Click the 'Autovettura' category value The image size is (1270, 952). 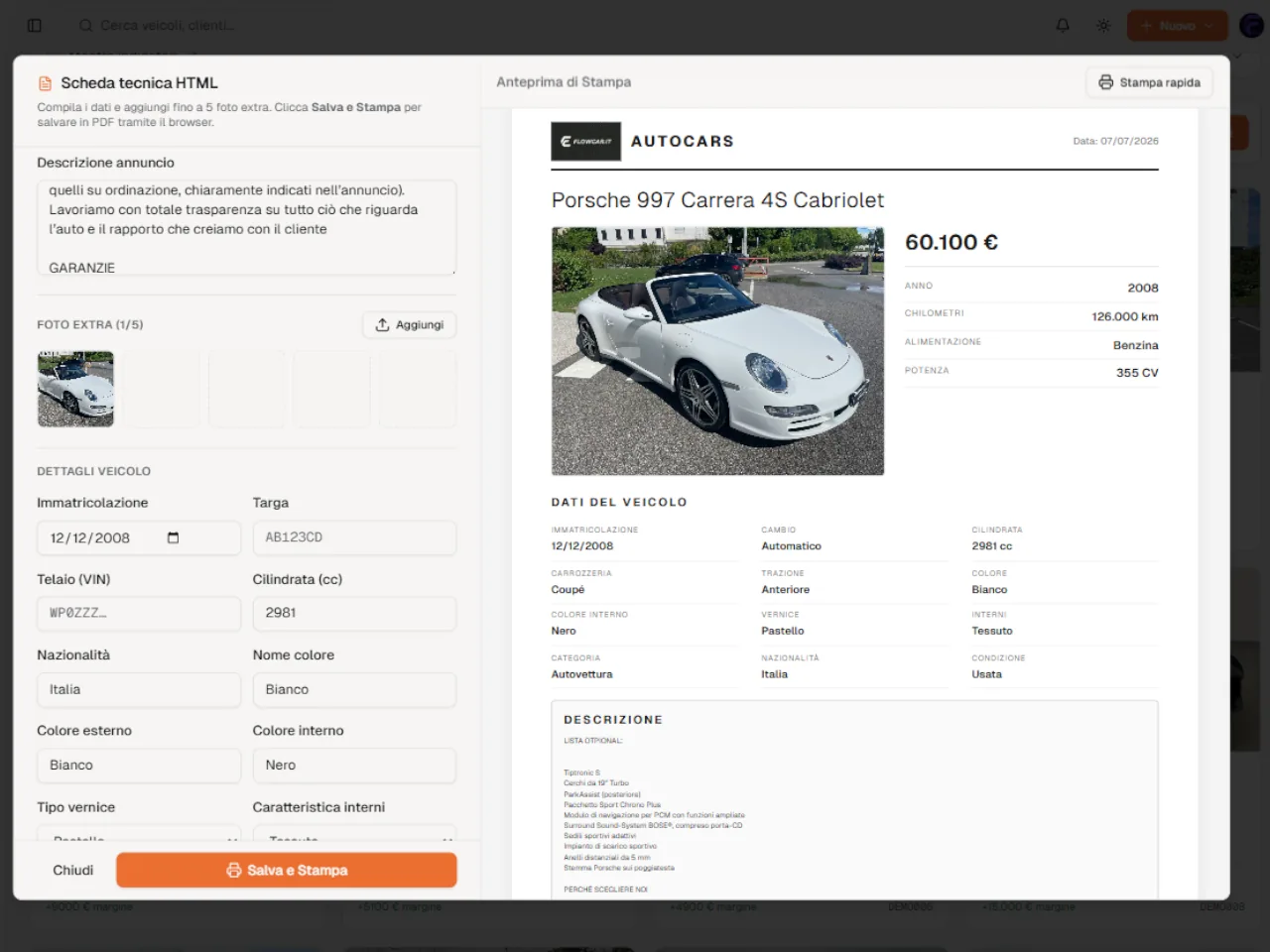click(581, 674)
